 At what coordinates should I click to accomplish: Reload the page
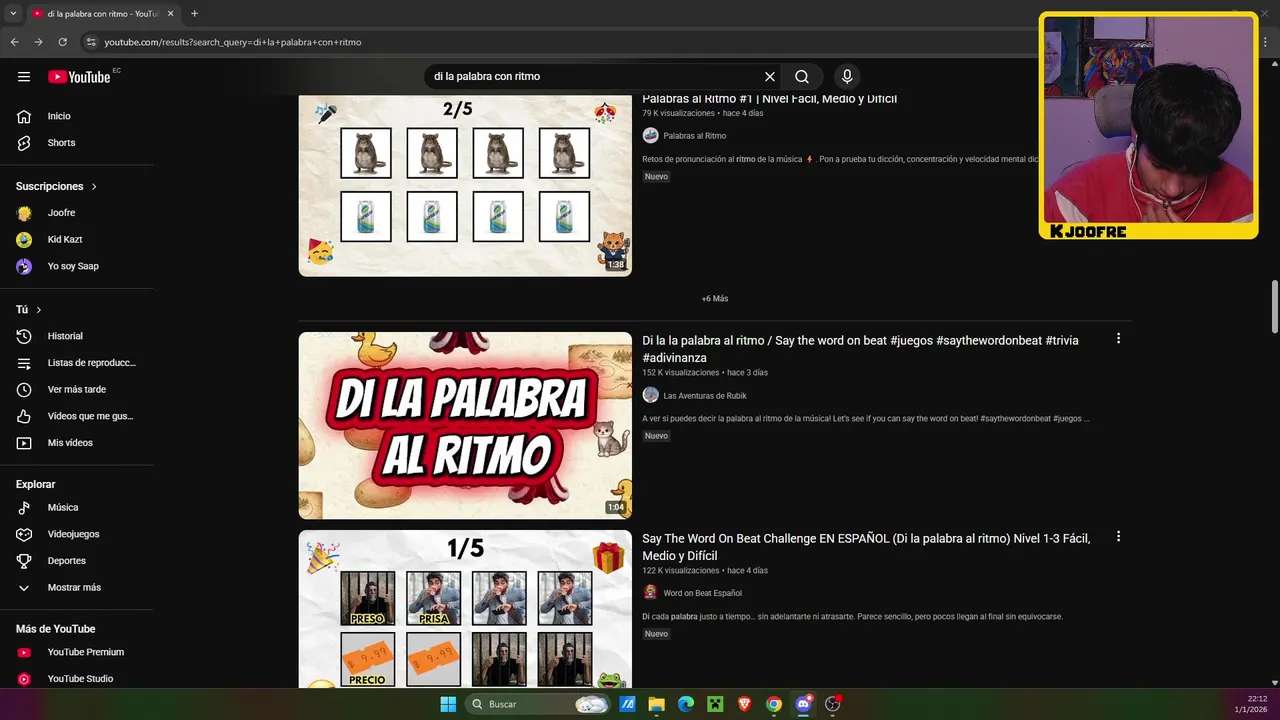(62, 42)
